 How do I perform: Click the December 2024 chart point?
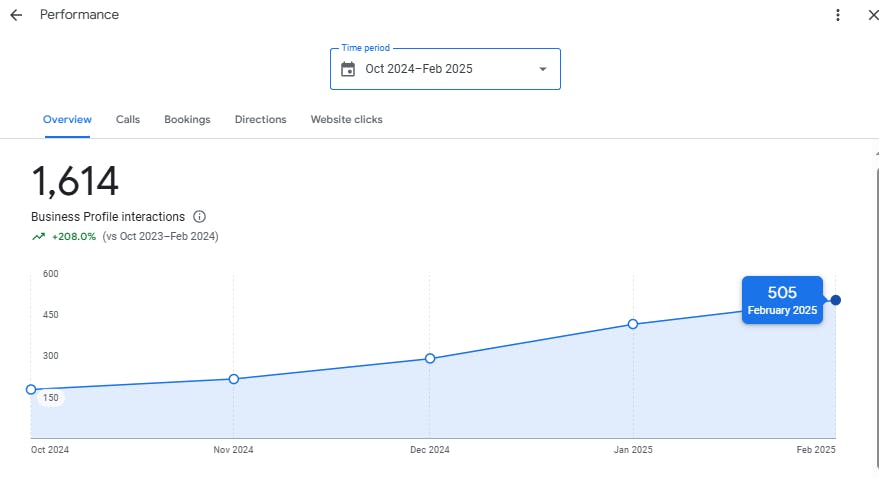(430, 358)
